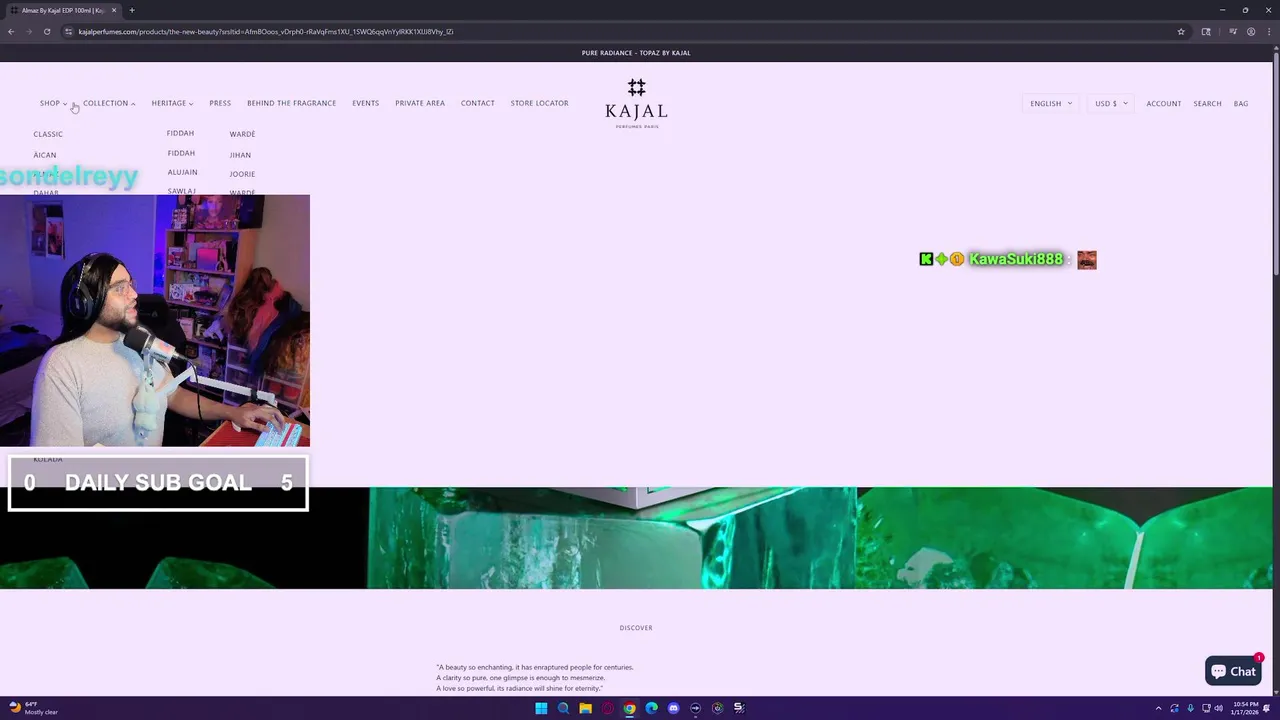
Task: Open the shopping BAG
Action: [1241, 103]
